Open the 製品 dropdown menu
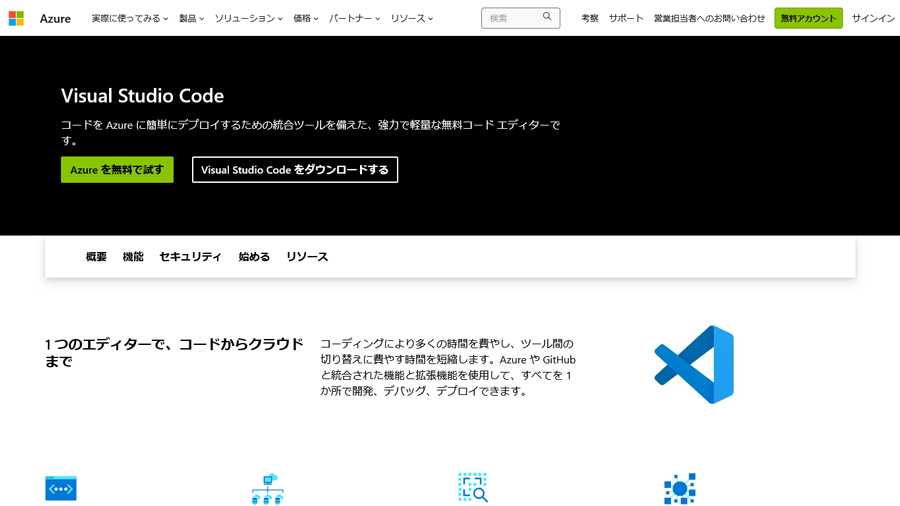 coord(191,18)
